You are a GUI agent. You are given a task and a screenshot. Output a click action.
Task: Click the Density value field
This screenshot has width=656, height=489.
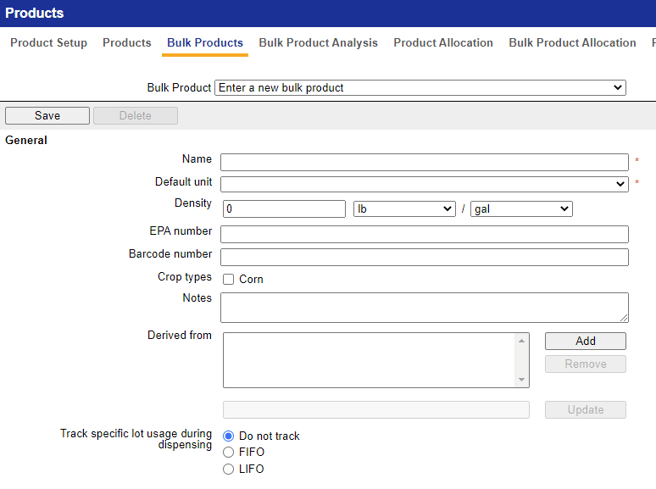[284, 209]
